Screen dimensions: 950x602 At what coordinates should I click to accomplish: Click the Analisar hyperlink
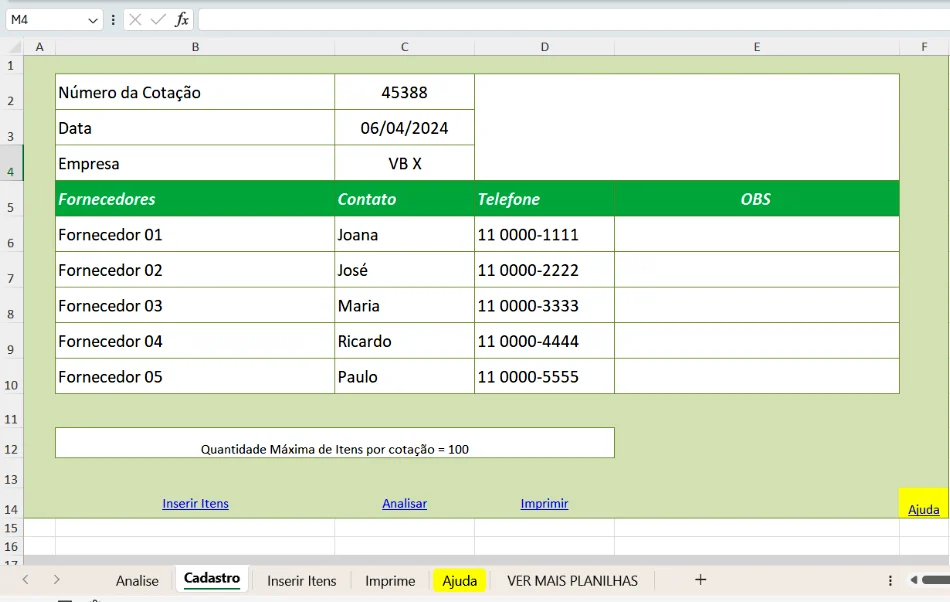[x=405, y=503]
